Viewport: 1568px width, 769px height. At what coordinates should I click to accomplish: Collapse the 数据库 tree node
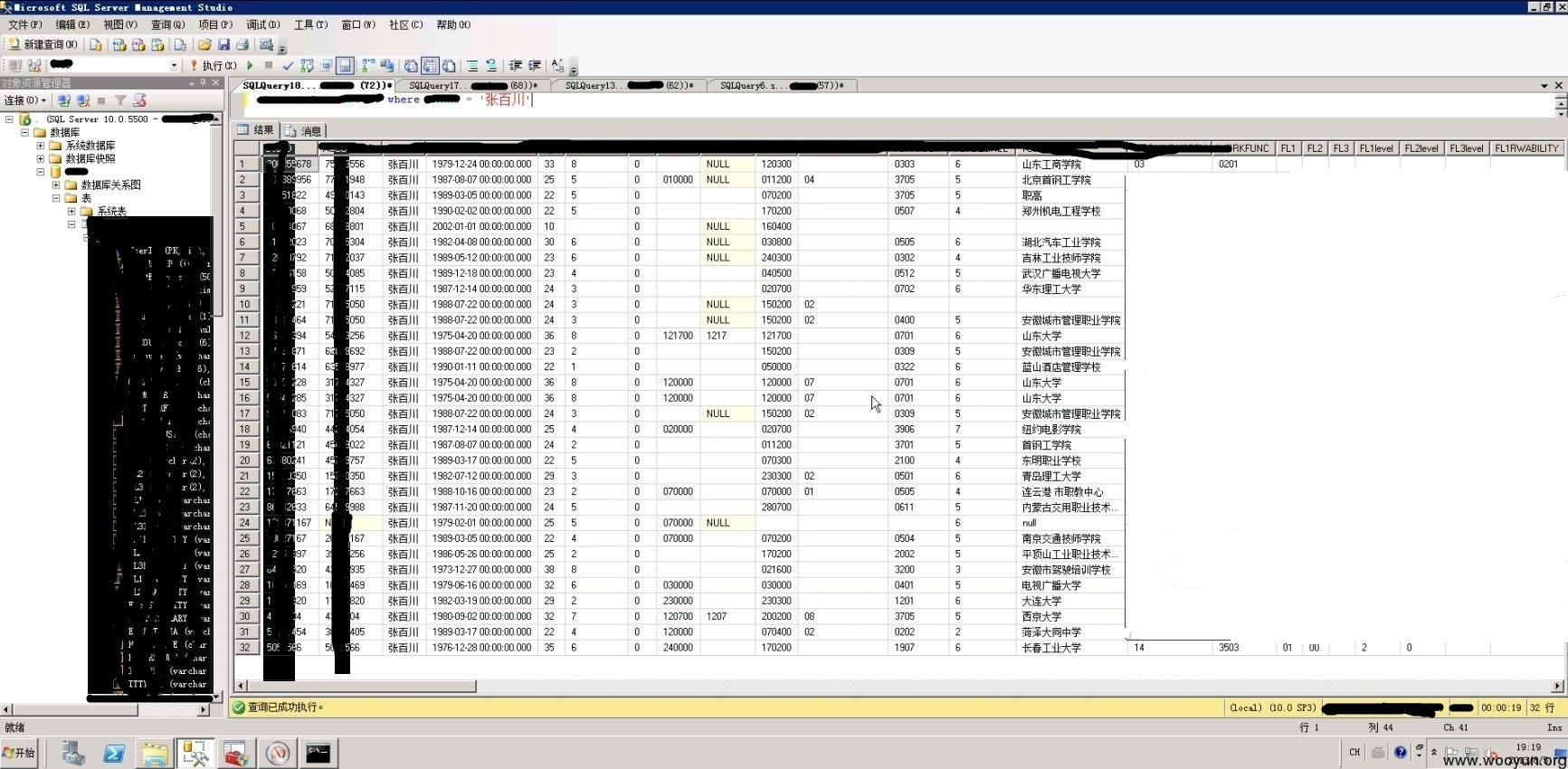point(24,132)
